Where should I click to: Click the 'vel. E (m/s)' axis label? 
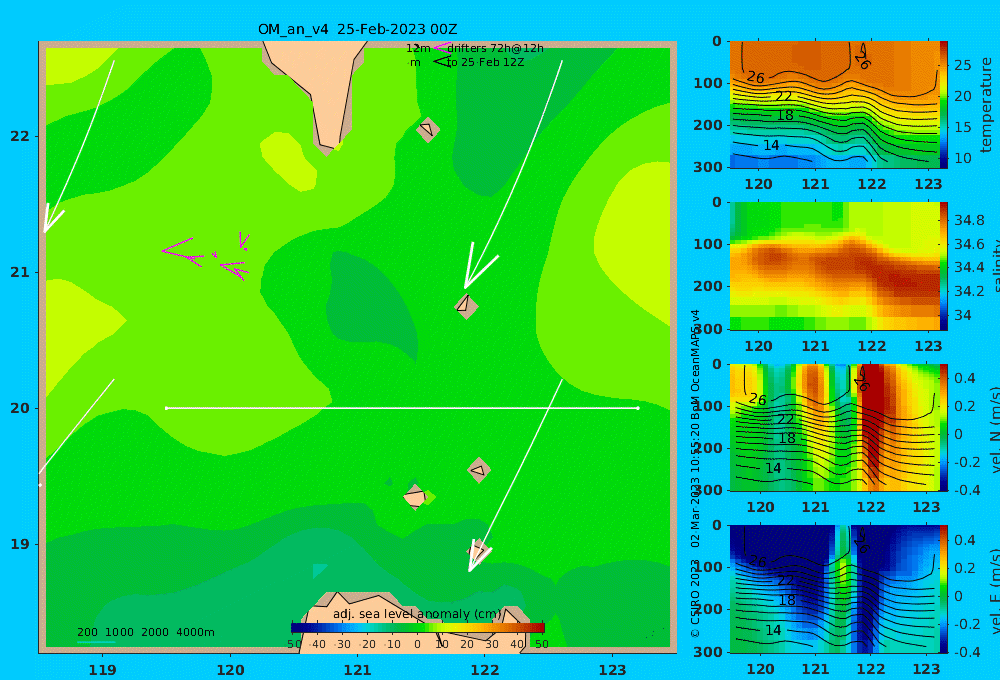(994, 591)
